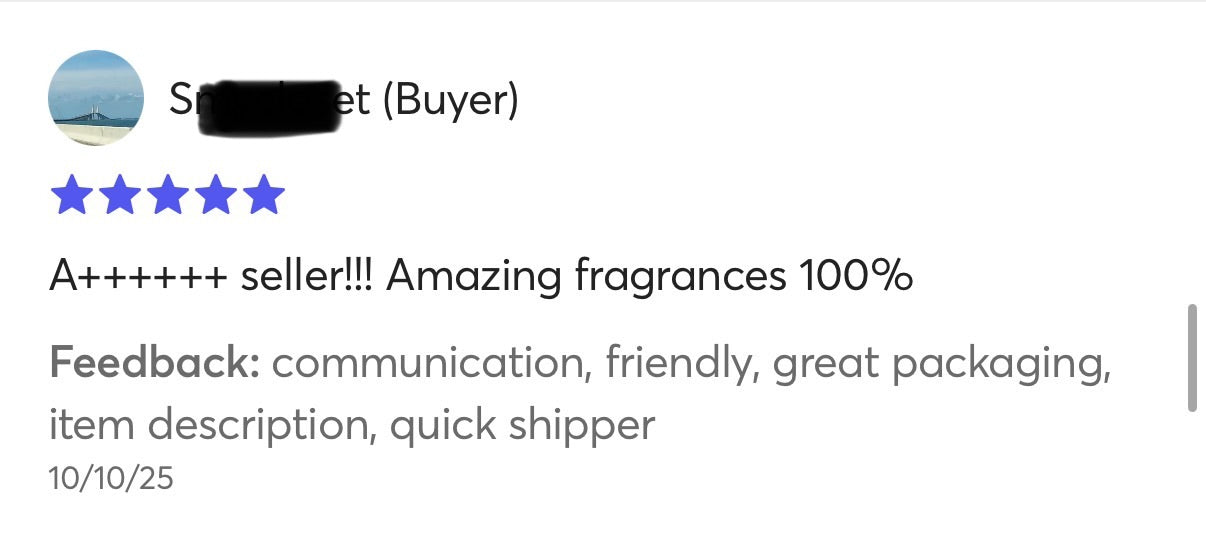Click the words "Amazing fragrances"
The image size is (1206, 538).
[x=586, y=277]
